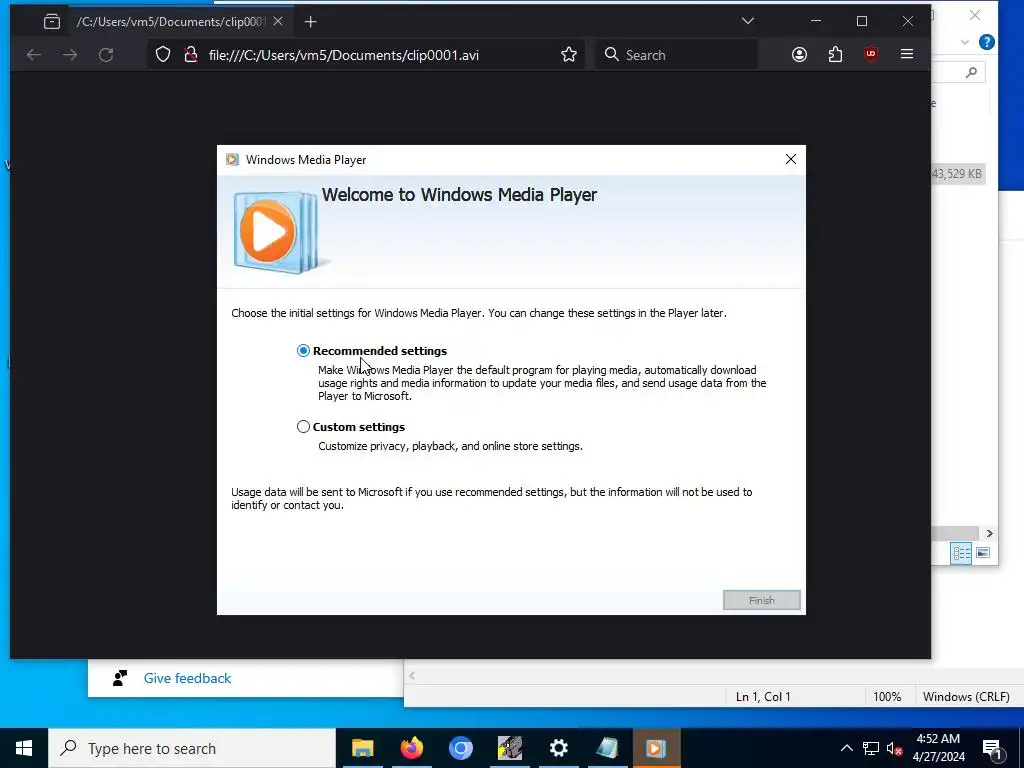
Task: Close the Windows Media Player dialog
Action: tap(791, 159)
